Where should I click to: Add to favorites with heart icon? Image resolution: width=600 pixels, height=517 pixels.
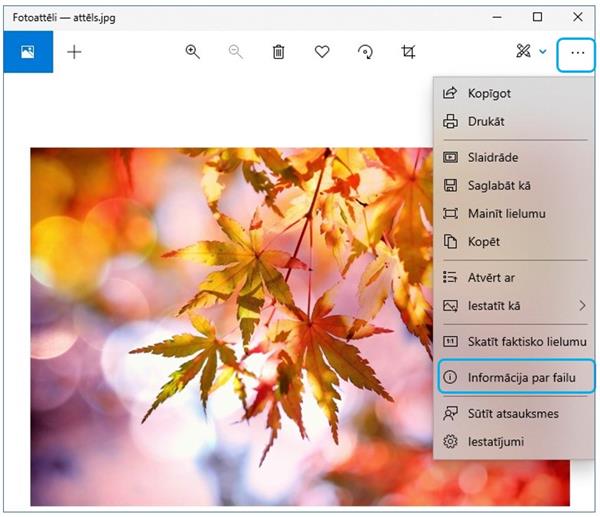(322, 52)
